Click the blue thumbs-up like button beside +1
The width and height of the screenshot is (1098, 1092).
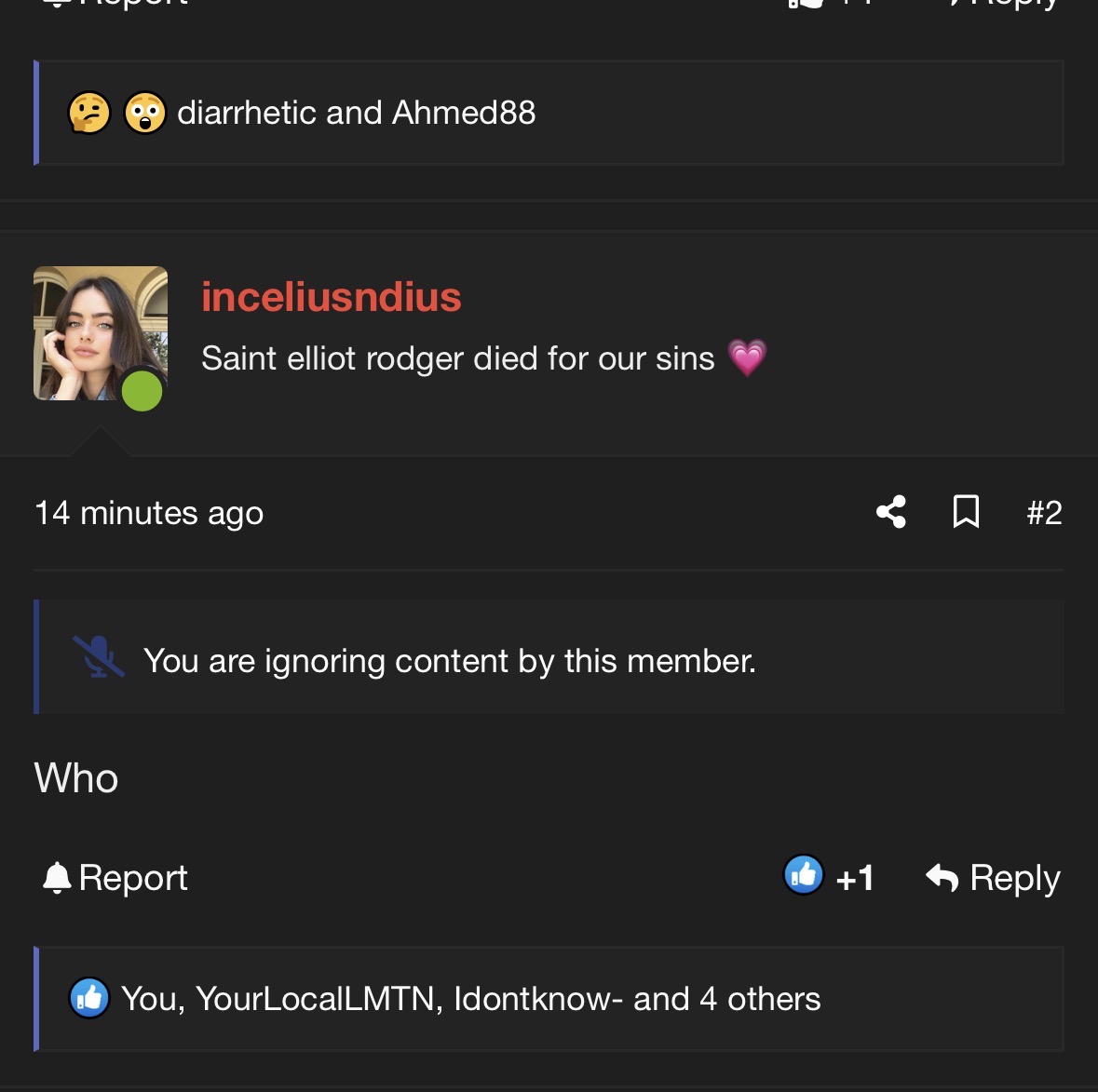coord(803,875)
